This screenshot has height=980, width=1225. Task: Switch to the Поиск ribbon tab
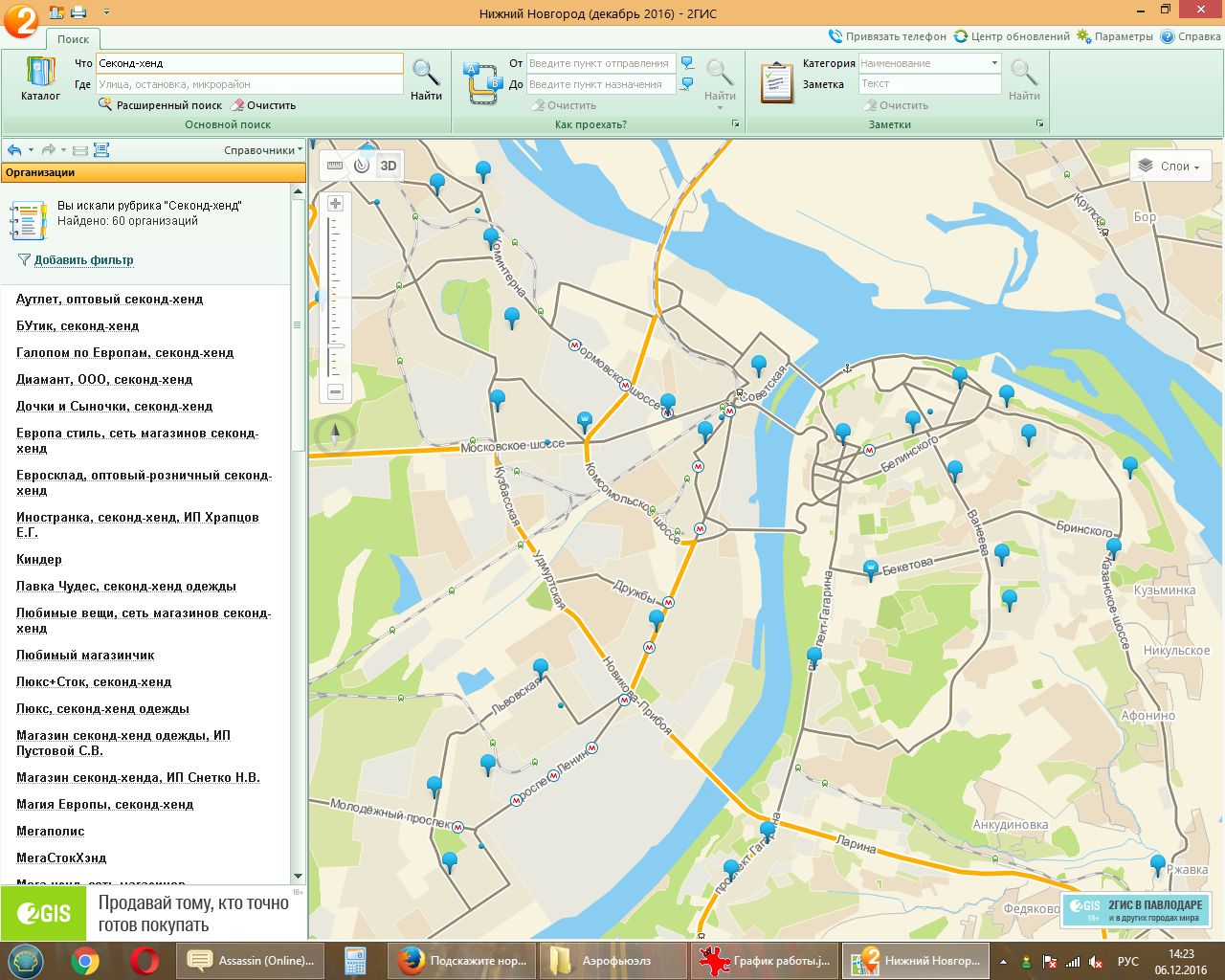click(x=73, y=39)
